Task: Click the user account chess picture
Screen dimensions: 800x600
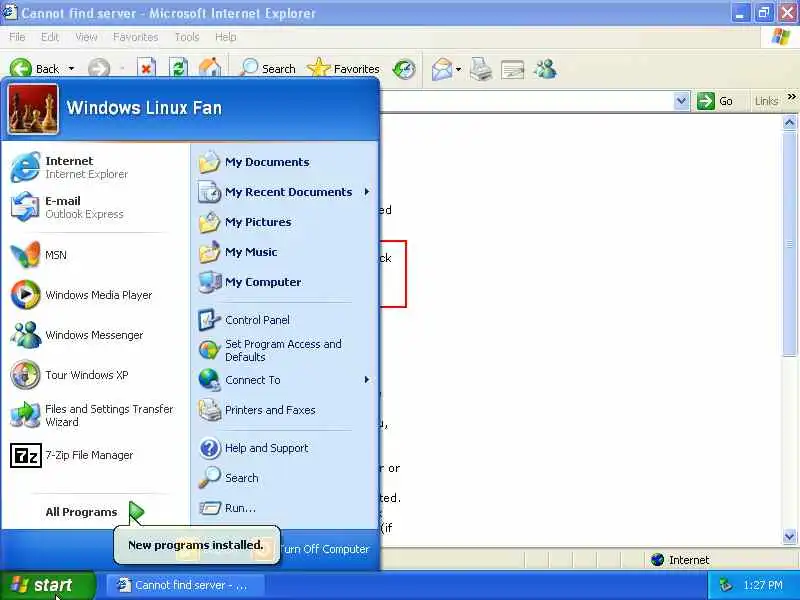Action: [x=33, y=109]
